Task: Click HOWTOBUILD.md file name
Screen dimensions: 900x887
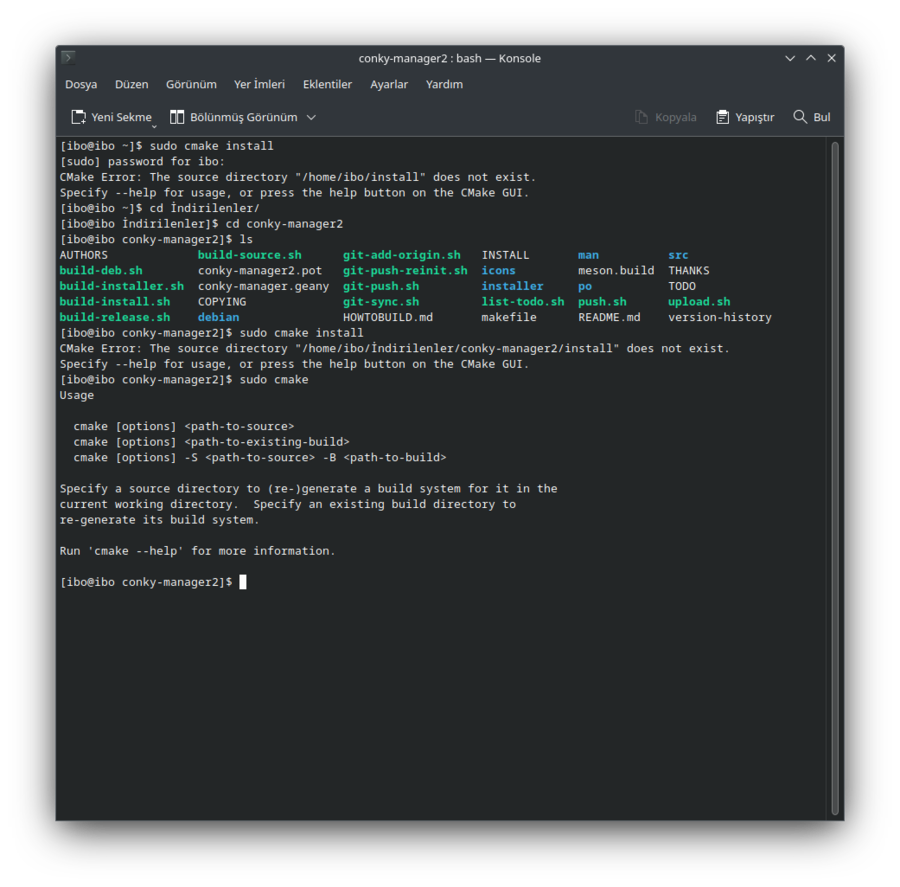Action: pyautogui.click(x=388, y=317)
